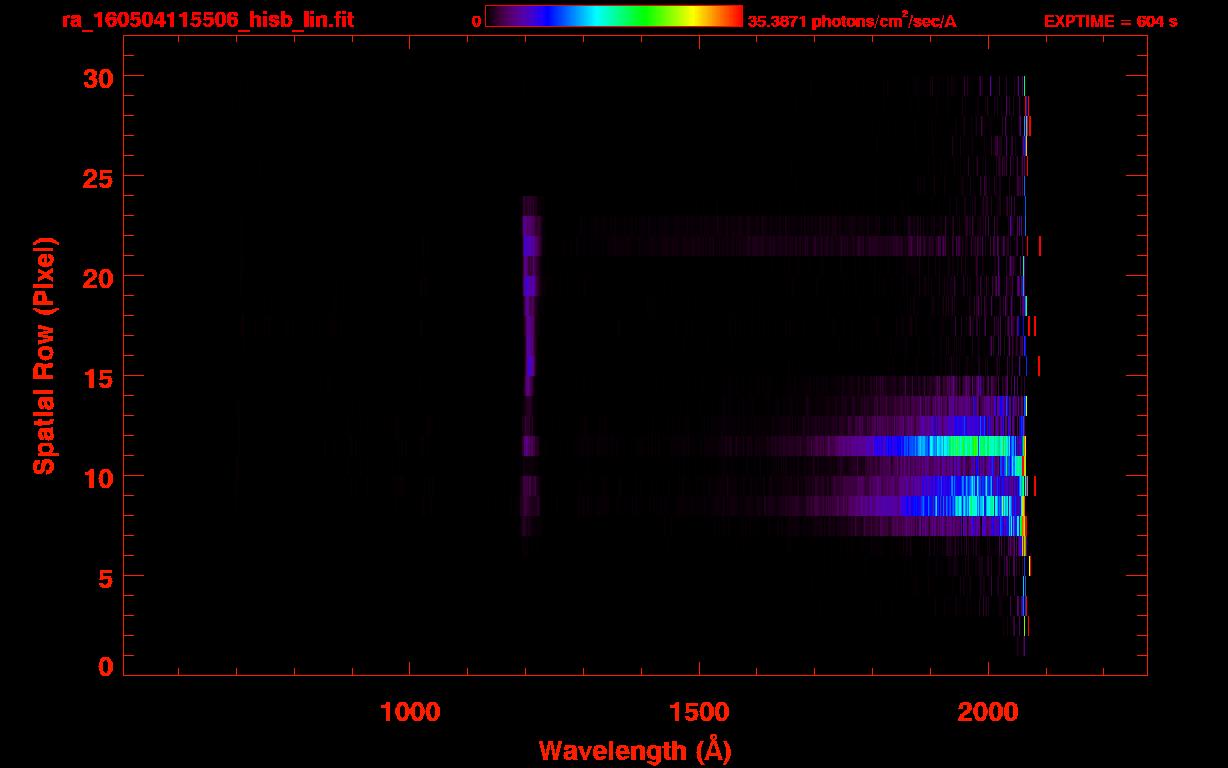Click the Spatial Row (Pixel) axis title
The width and height of the screenshot is (1228, 768).
point(44,356)
